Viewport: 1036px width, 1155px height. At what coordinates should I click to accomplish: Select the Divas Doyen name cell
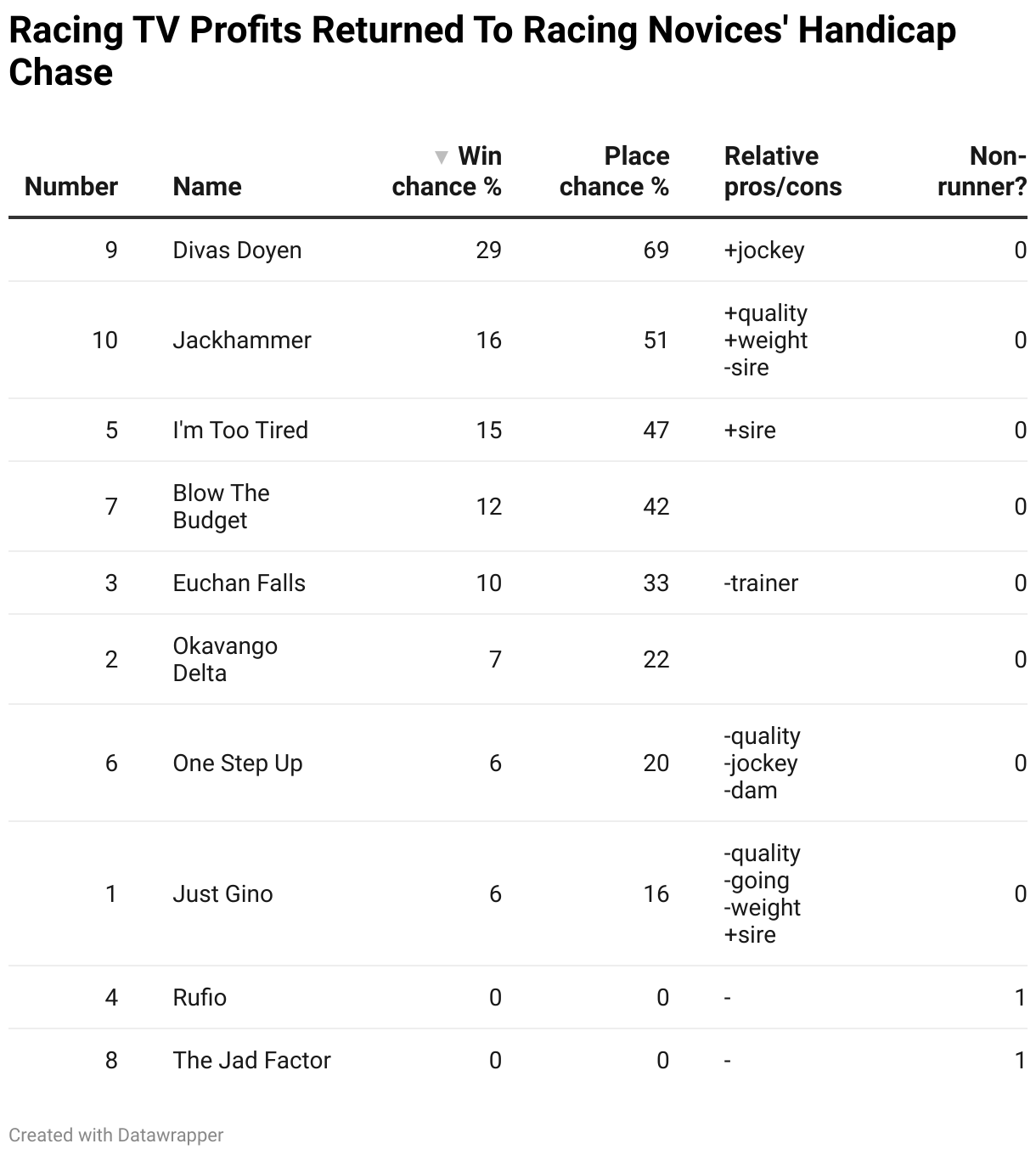[238, 251]
